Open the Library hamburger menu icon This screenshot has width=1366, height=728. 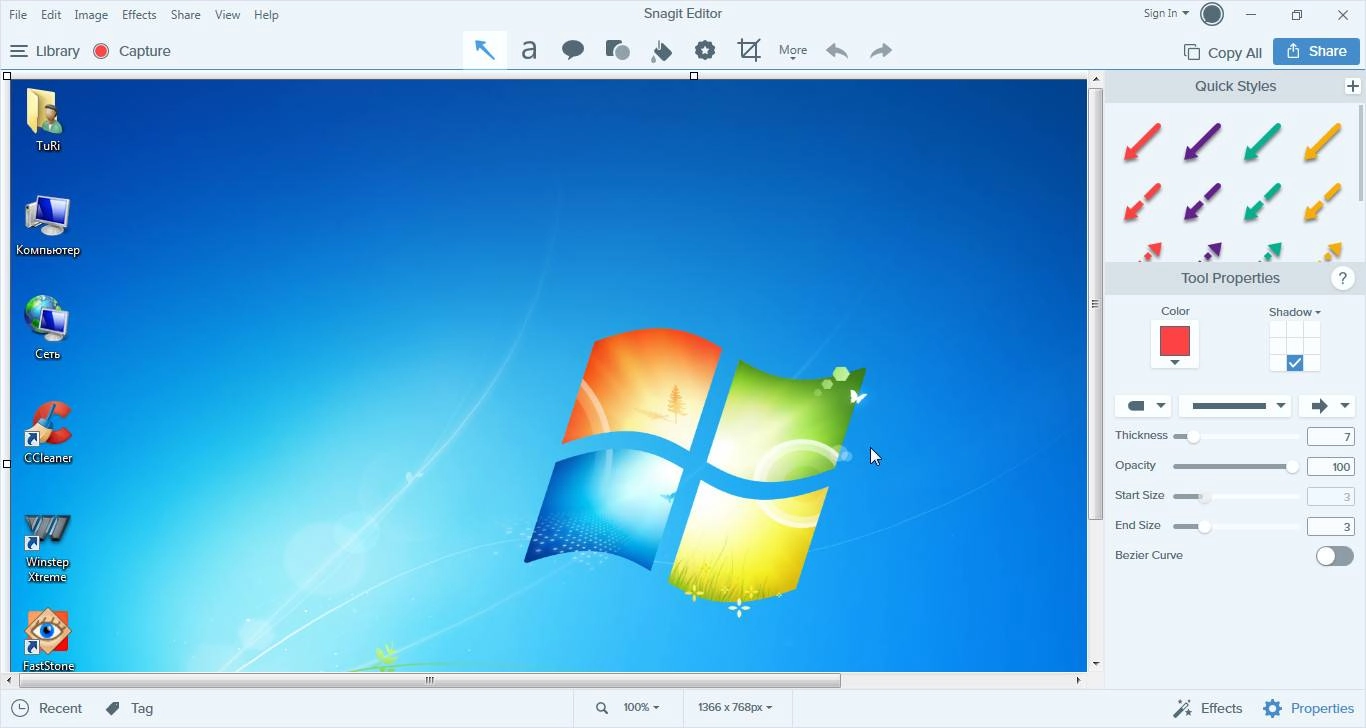pos(18,51)
